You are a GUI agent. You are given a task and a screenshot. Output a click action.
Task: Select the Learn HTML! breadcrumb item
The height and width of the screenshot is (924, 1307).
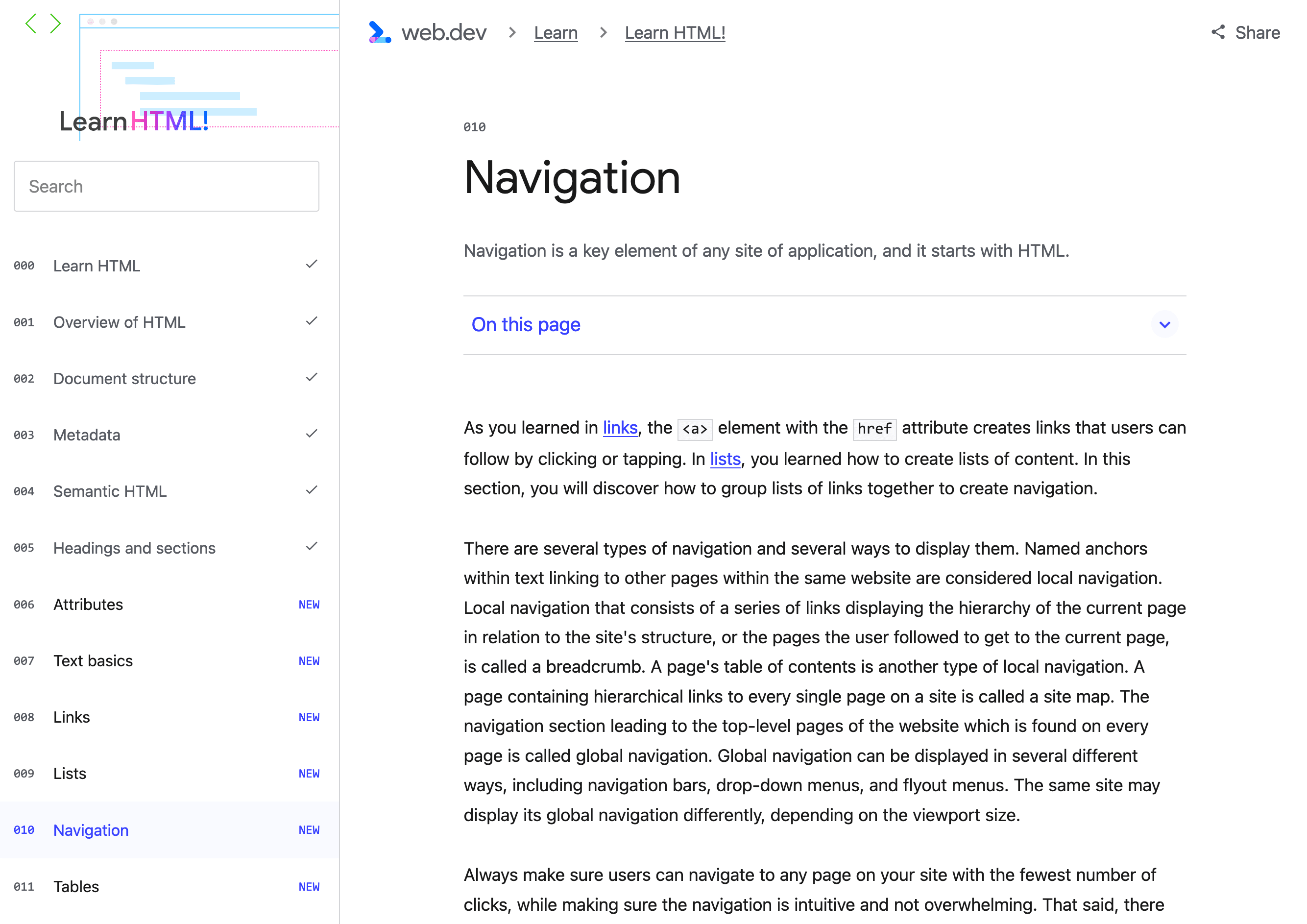[675, 32]
